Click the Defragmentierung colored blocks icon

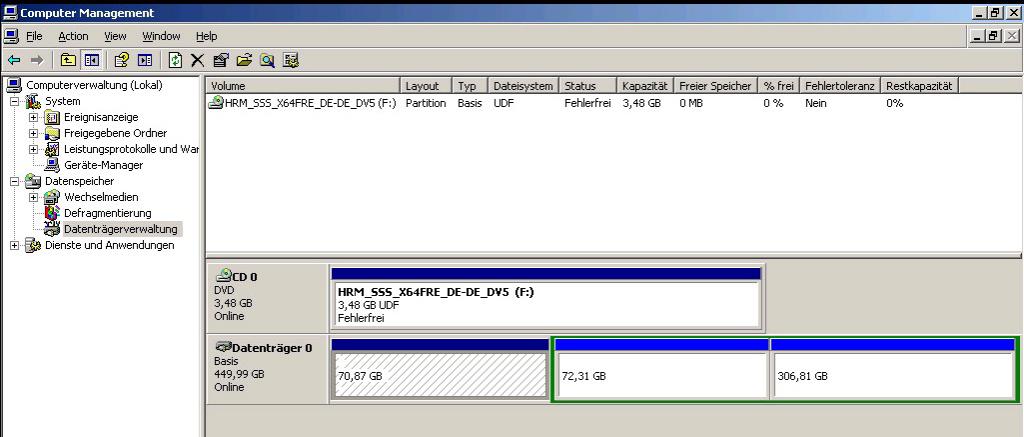(52, 214)
